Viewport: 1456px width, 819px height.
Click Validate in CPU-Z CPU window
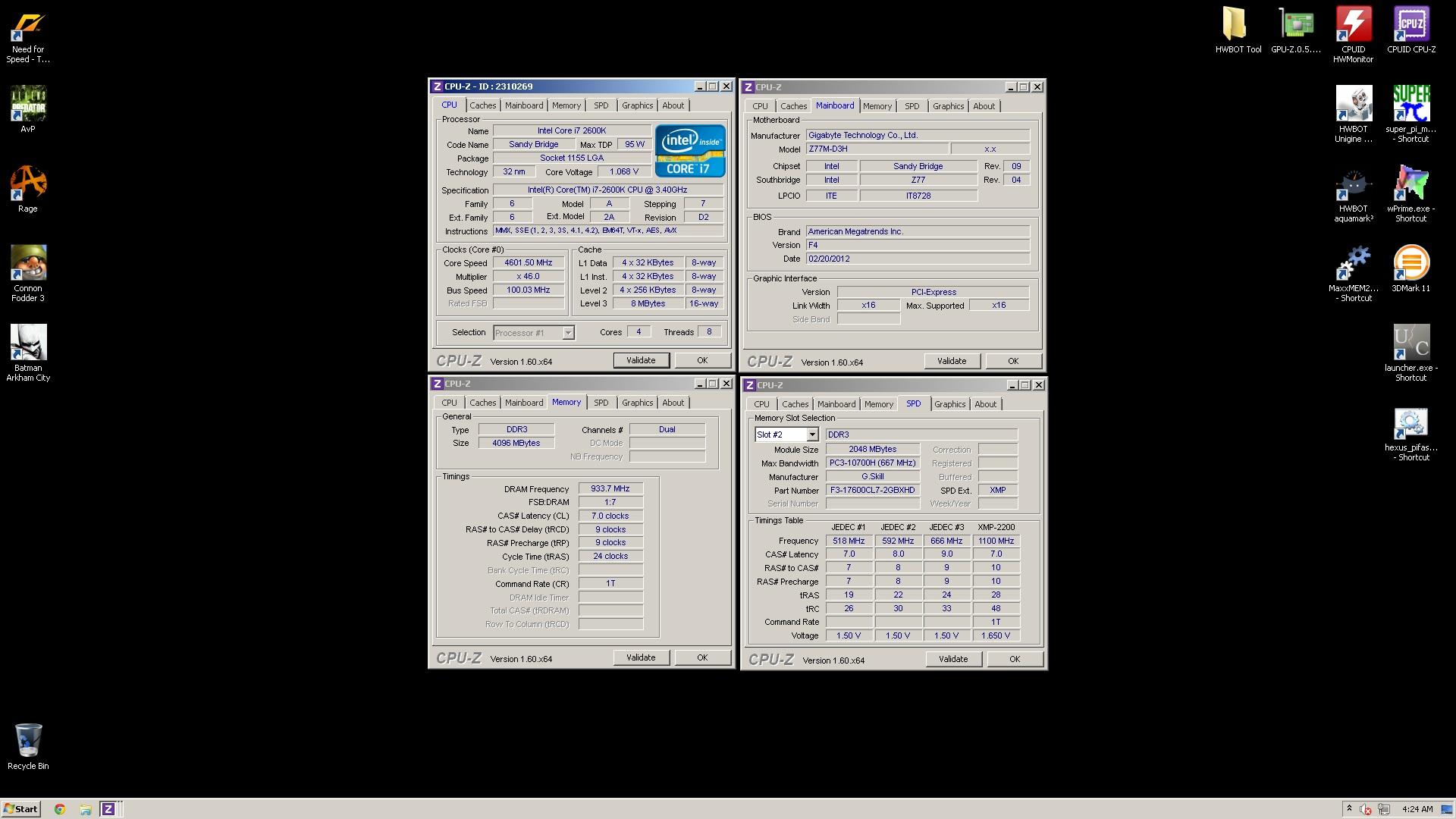click(x=641, y=360)
